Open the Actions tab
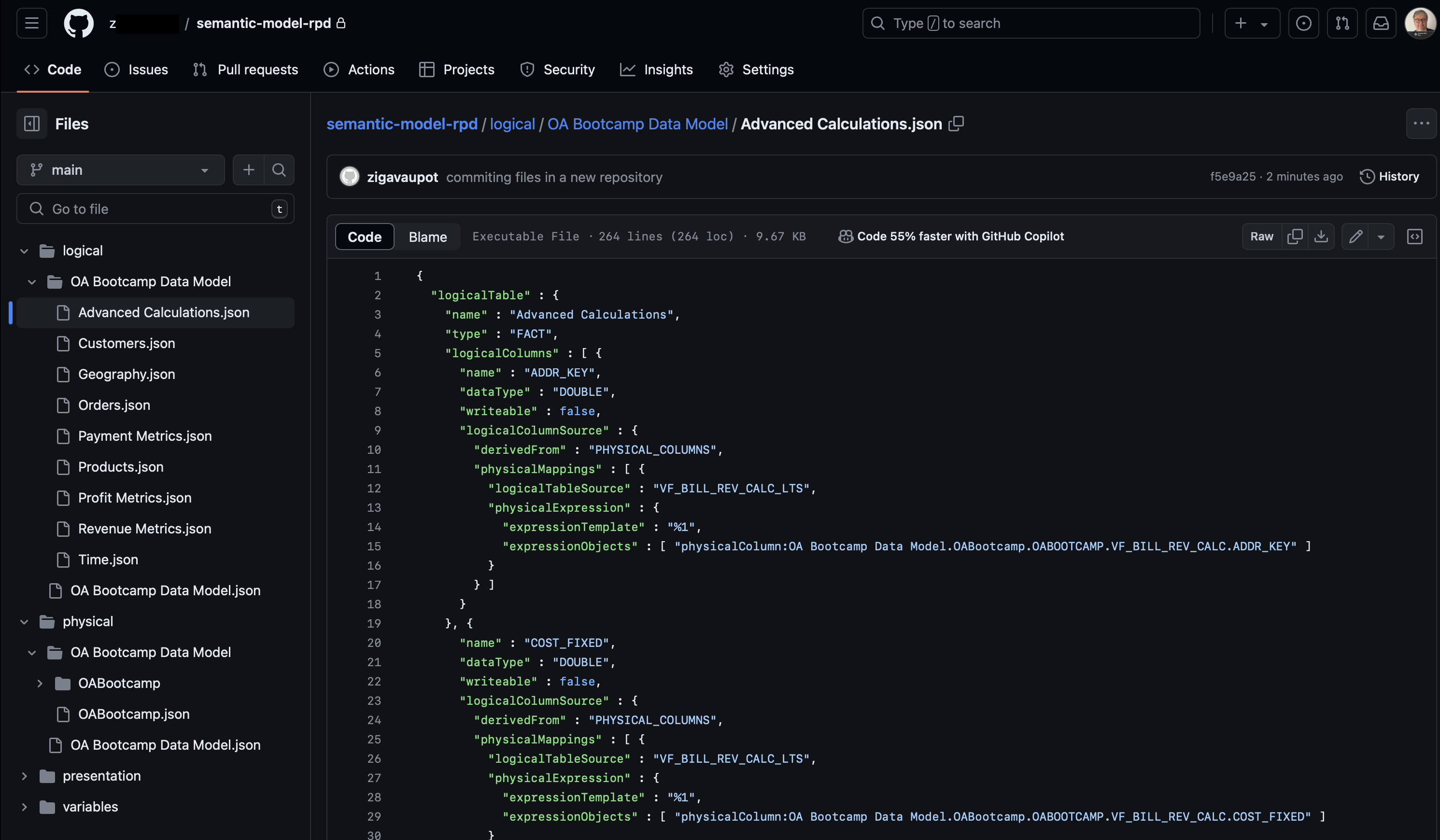The width and height of the screenshot is (1440, 840). pyautogui.click(x=359, y=70)
